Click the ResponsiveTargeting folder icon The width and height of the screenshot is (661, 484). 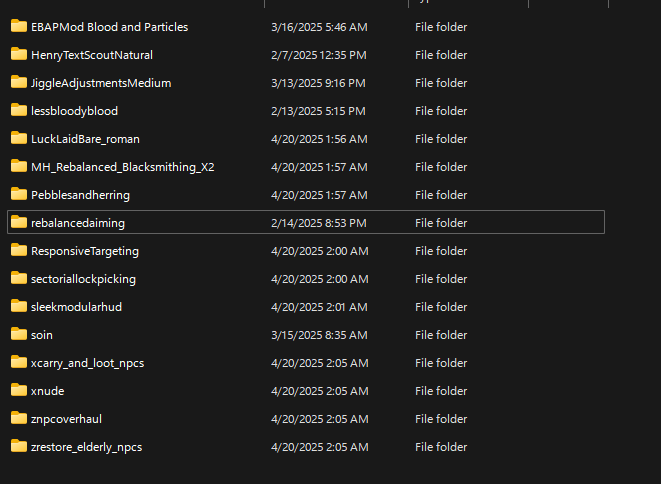18,251
